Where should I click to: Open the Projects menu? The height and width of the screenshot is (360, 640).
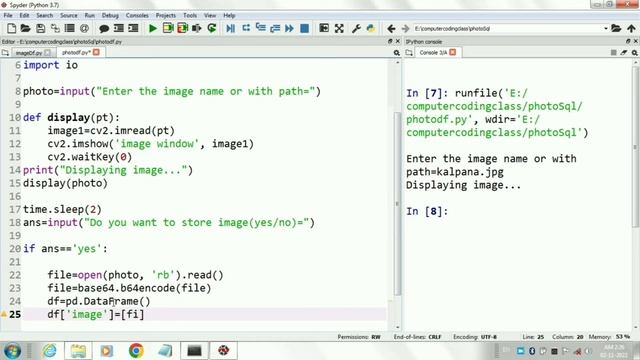[166, 16]
